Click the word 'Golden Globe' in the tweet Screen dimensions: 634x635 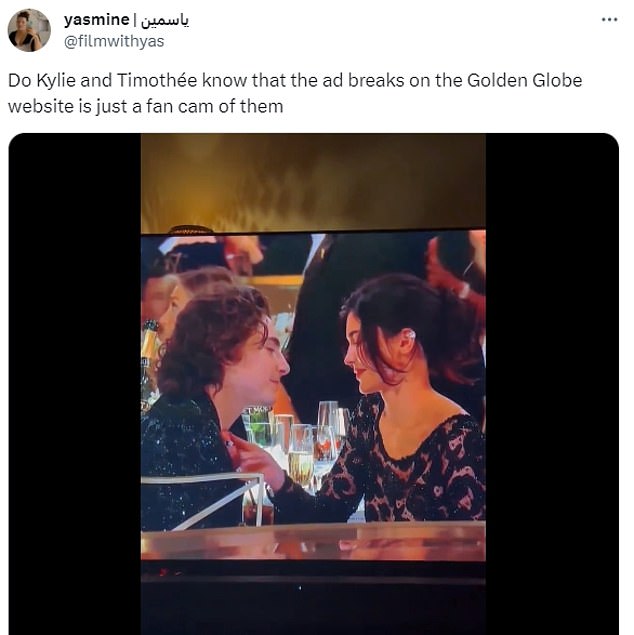[x=525, y=80]
